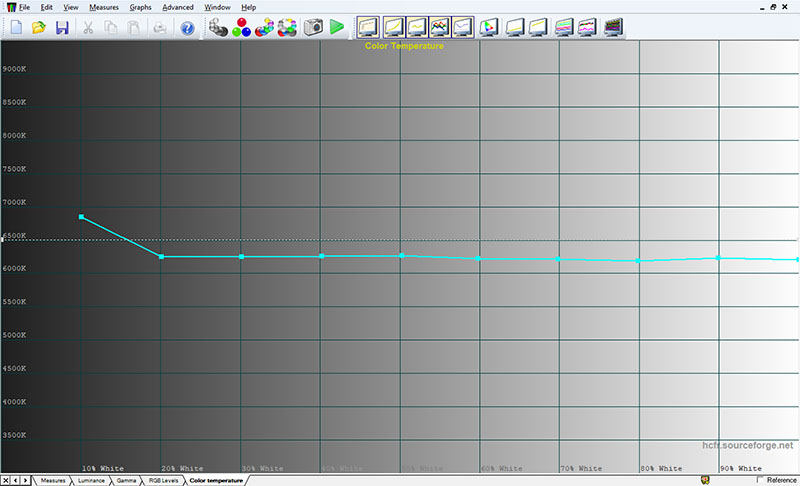The image size is (800, 486).
Task: Toggle the luminance curve graph icon
Action: pyautogui.click(x=394, y=27)
